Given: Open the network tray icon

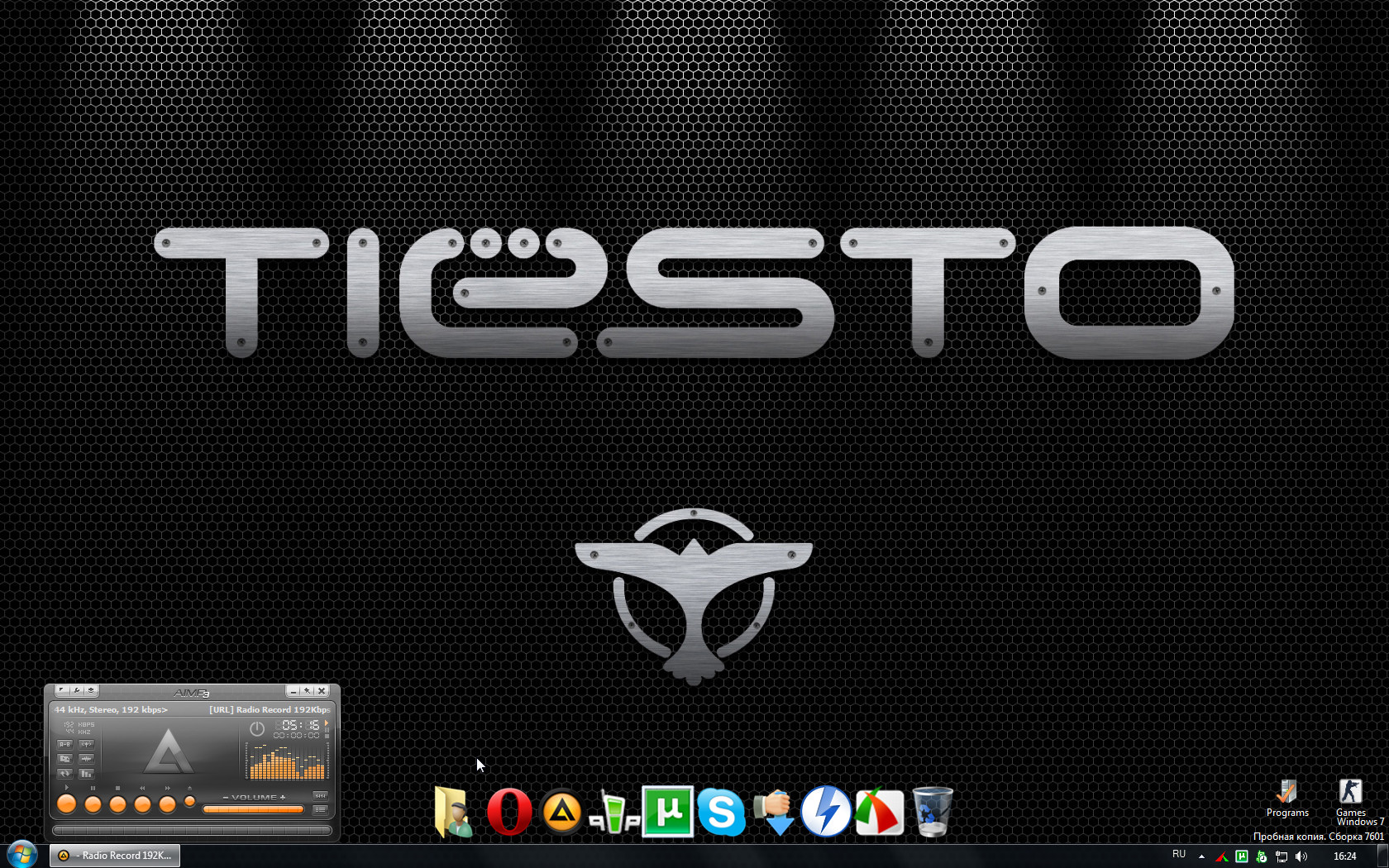Looking at the screenshot, I should click(1282, 856).
